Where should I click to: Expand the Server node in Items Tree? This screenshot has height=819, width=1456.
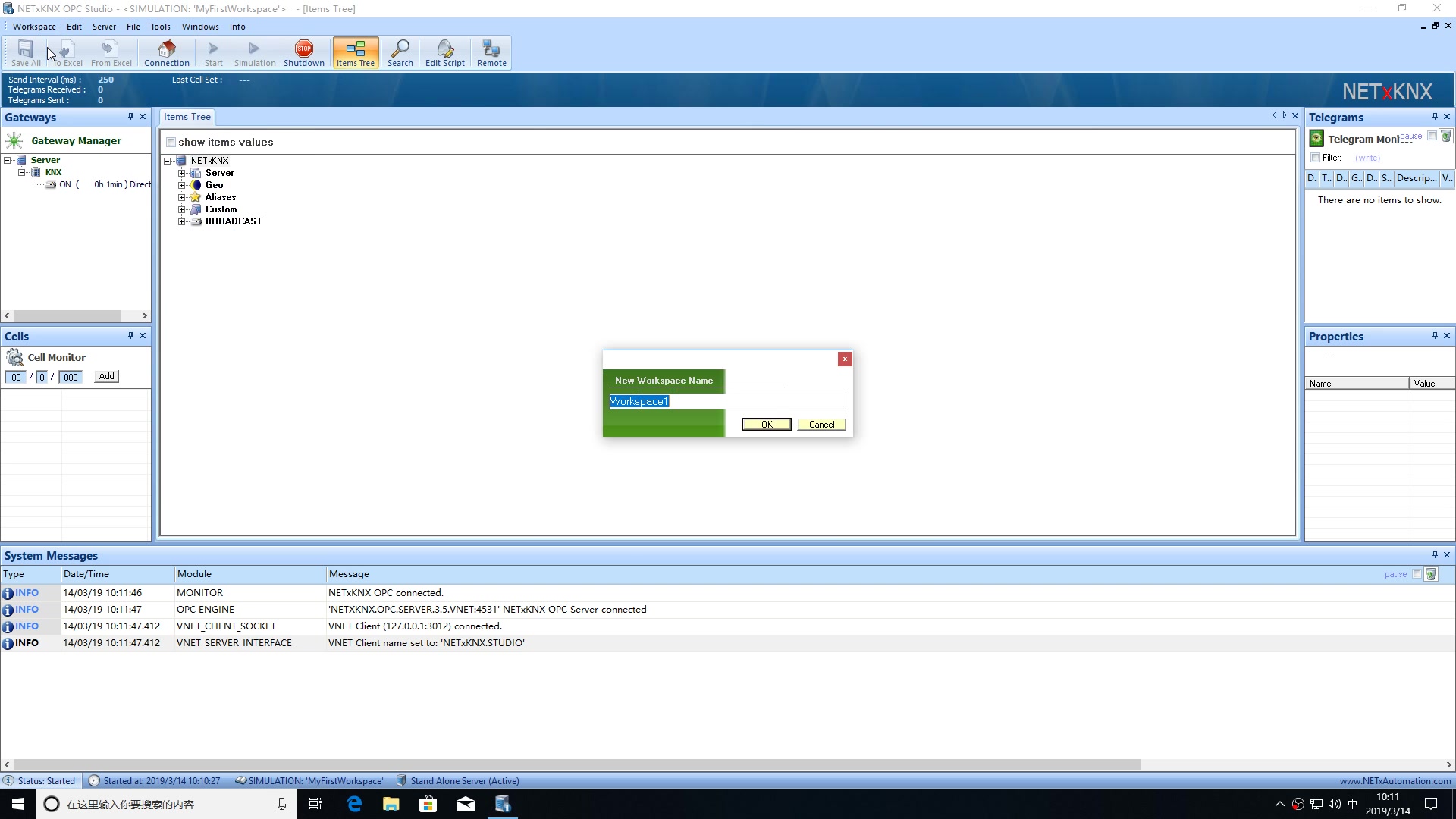(x=182, y=173)
